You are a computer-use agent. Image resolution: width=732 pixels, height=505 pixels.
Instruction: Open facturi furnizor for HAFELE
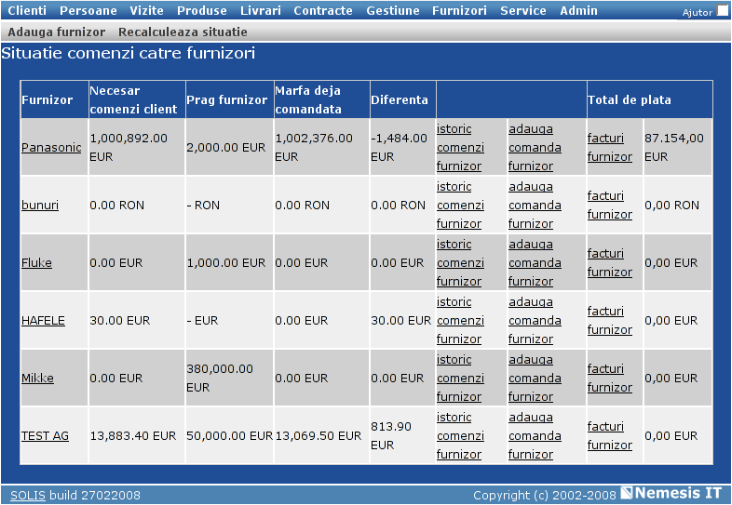pyautogui.click(x=610, y=321)
